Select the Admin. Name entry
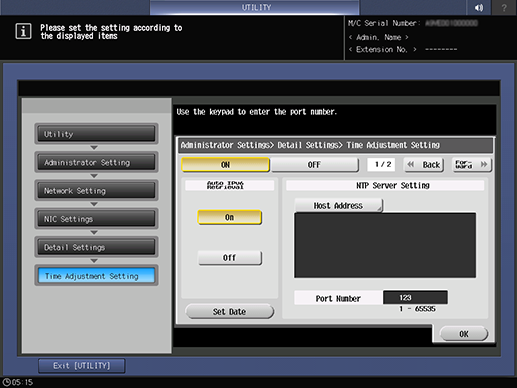 click(x=378, y=37)
